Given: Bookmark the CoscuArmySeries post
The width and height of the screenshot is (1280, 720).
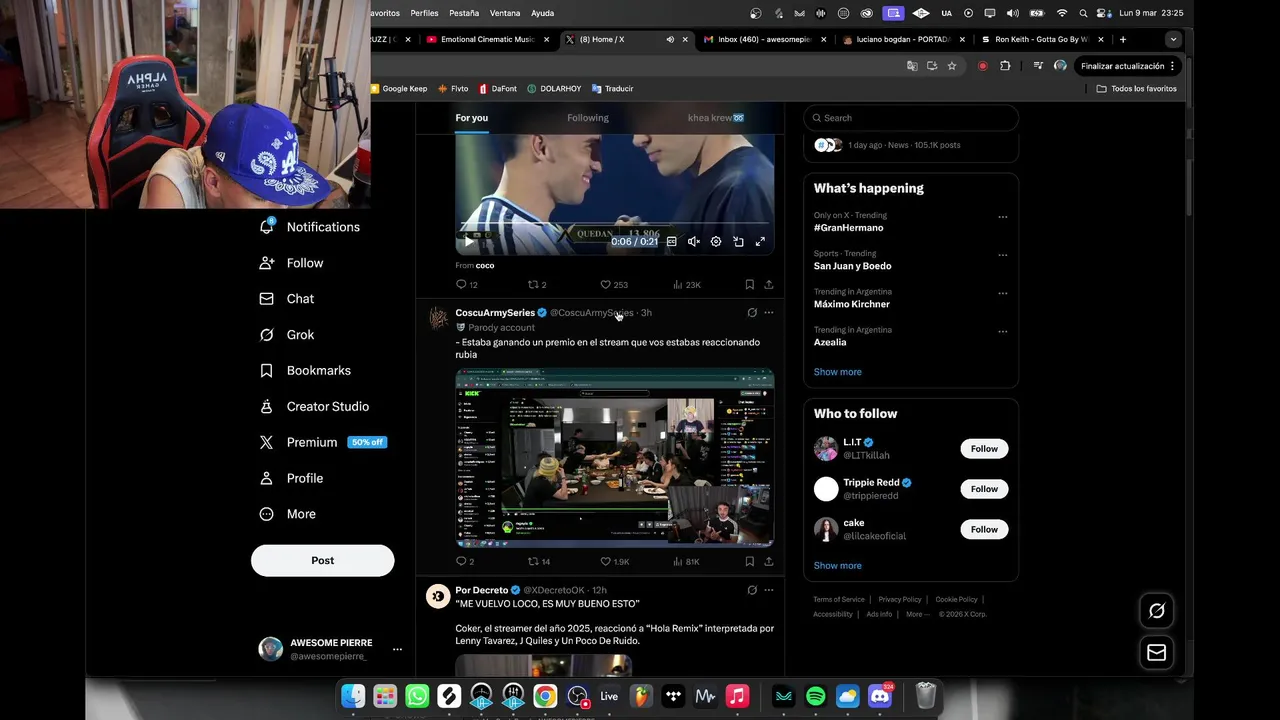Looking at the screenshot, I should coord(749,562).
